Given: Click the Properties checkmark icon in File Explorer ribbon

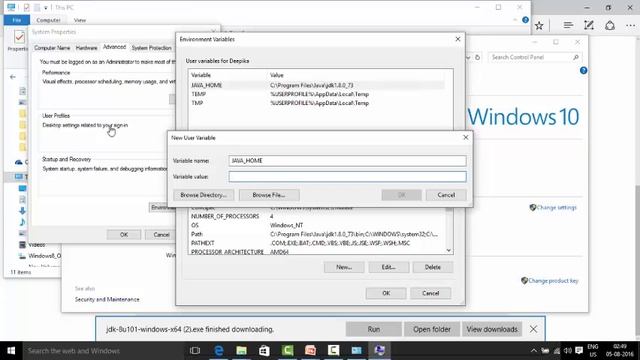Looking at the screenshot, I should [x=19, y=38].
